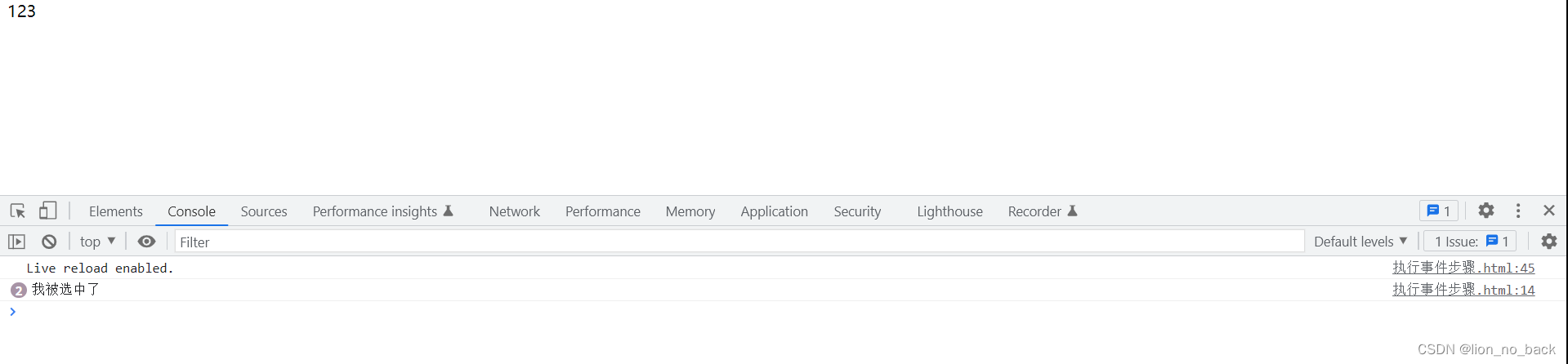Open source link 执行事件步骤.html:45
The height and width of the screenshot is (364, 1568).
pos(1463,268)
